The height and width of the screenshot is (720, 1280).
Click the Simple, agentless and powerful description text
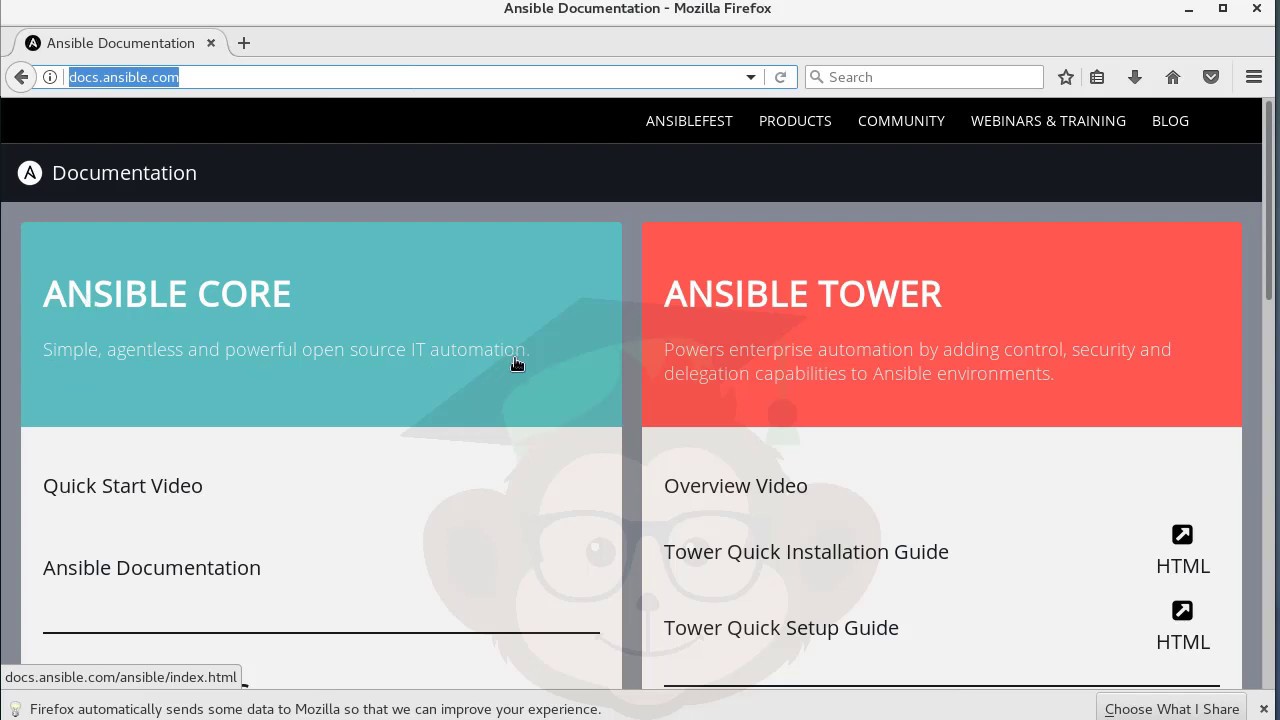pyautogui.click(x=286, y=350)
